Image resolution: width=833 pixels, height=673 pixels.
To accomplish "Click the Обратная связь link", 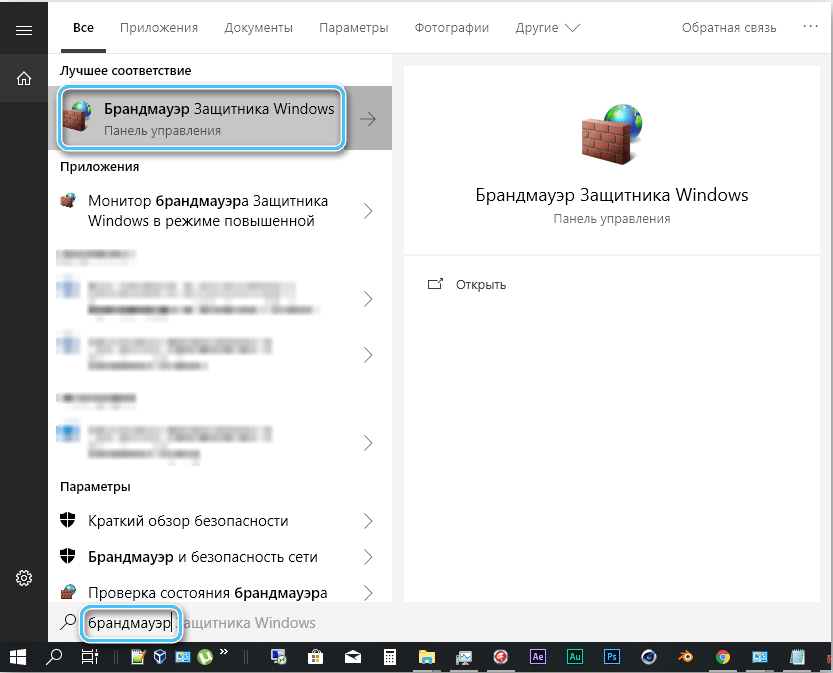I will (729, 28).
